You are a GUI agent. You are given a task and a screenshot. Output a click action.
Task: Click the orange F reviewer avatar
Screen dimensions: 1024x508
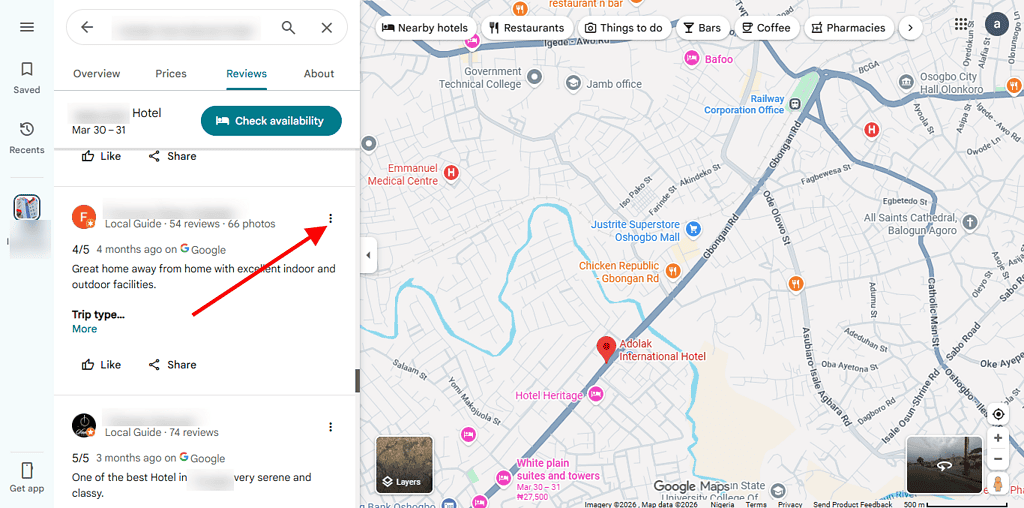pos(84,217)
